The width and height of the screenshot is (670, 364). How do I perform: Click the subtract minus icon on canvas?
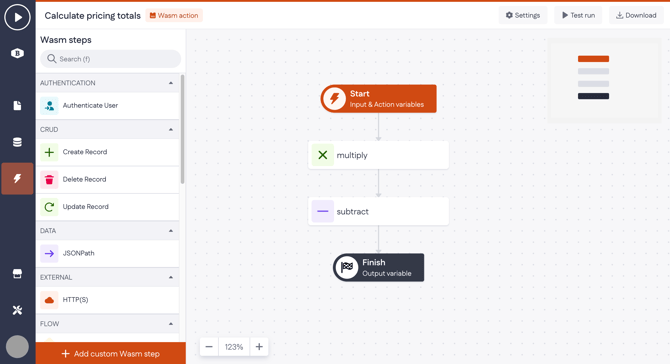pyautogui.click(x=323, y=211)
